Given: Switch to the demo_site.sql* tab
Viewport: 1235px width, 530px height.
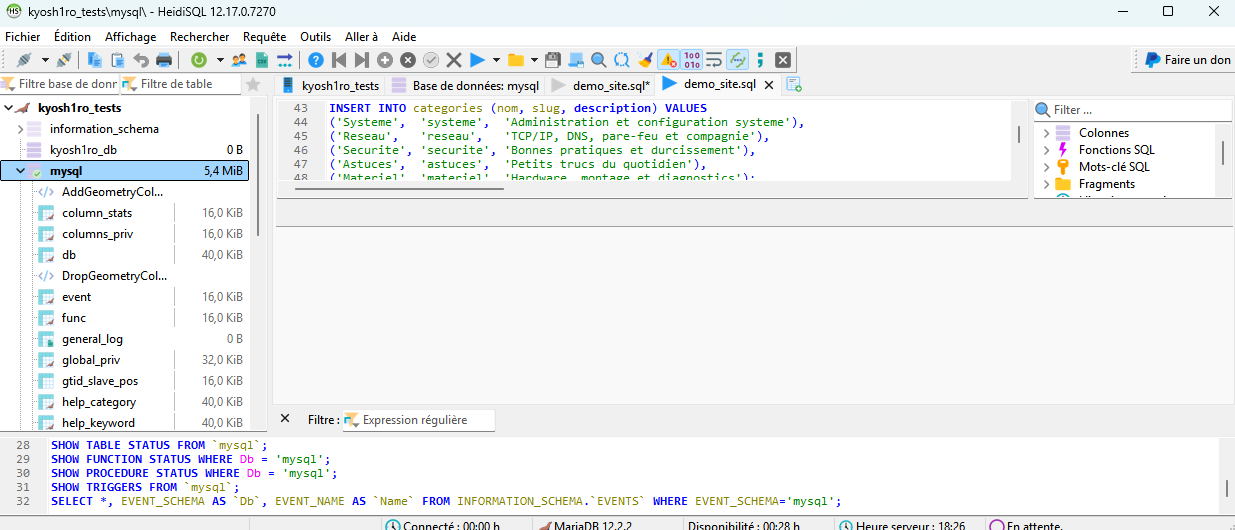Looking at the screenshot, I should point(600,85).
